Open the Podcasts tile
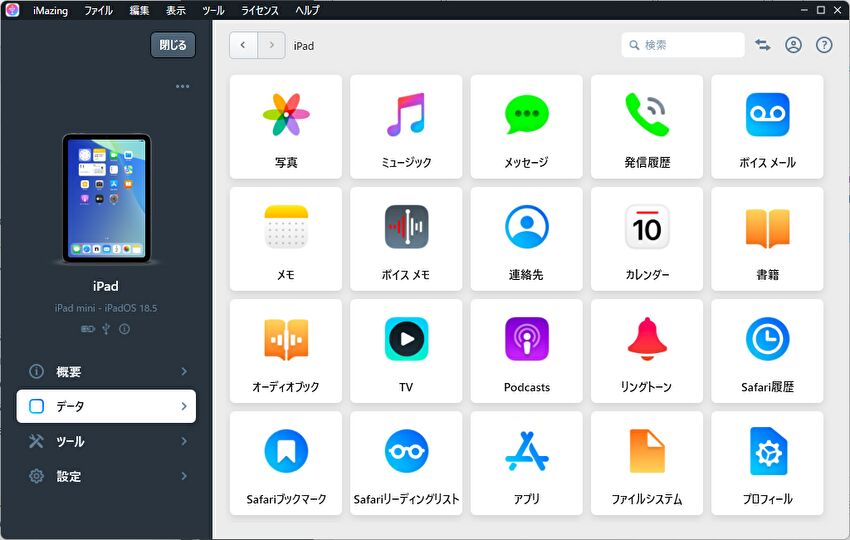The width and height of the screenshot is (850, 540). pyautogui.click(x=526, y=351)
